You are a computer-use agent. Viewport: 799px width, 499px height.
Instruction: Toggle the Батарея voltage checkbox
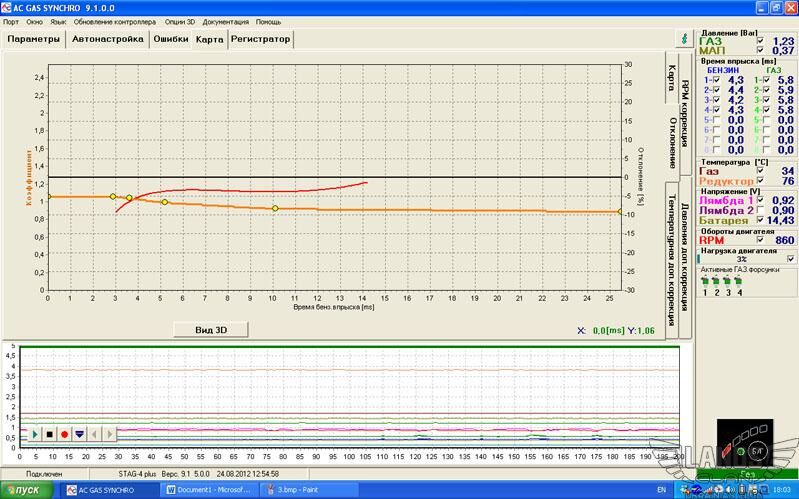[x=760, y=220]
